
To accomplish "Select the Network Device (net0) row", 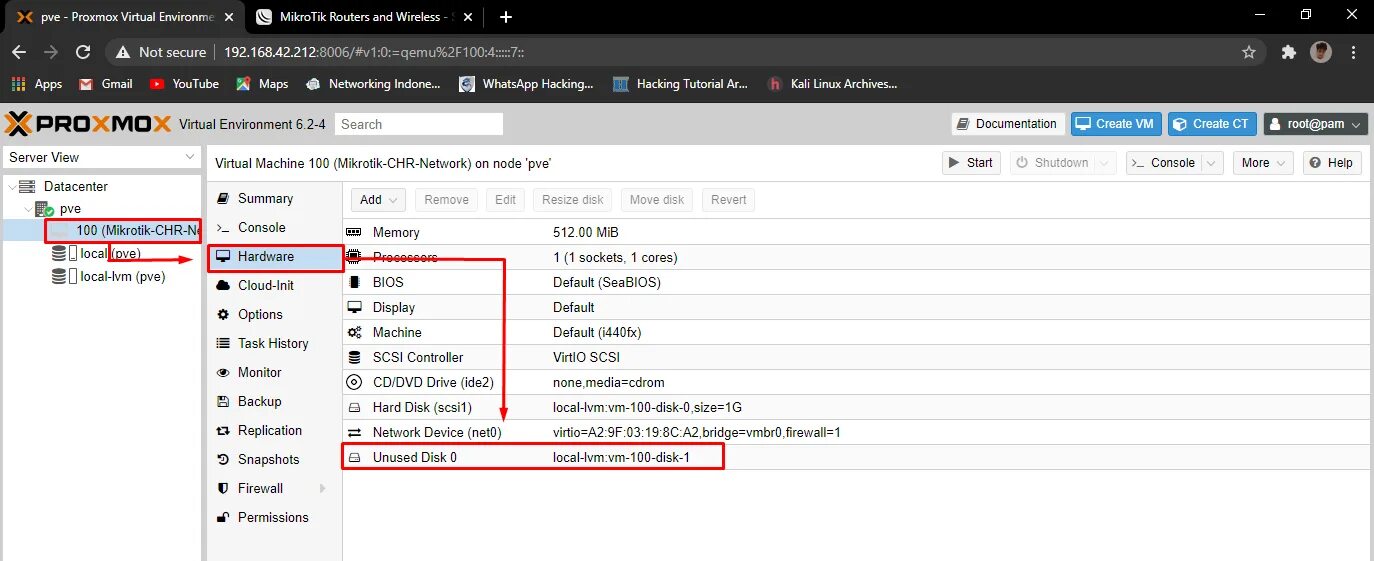I will coord(855,433).
